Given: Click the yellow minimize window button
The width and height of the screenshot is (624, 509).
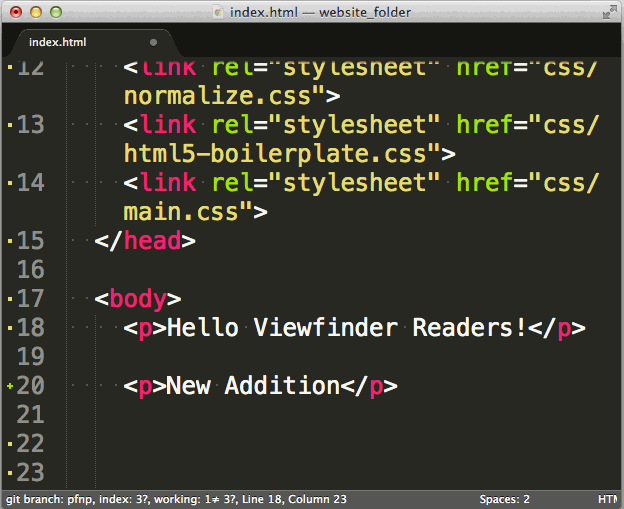Looking at the screenshot, I should point(35,12).
